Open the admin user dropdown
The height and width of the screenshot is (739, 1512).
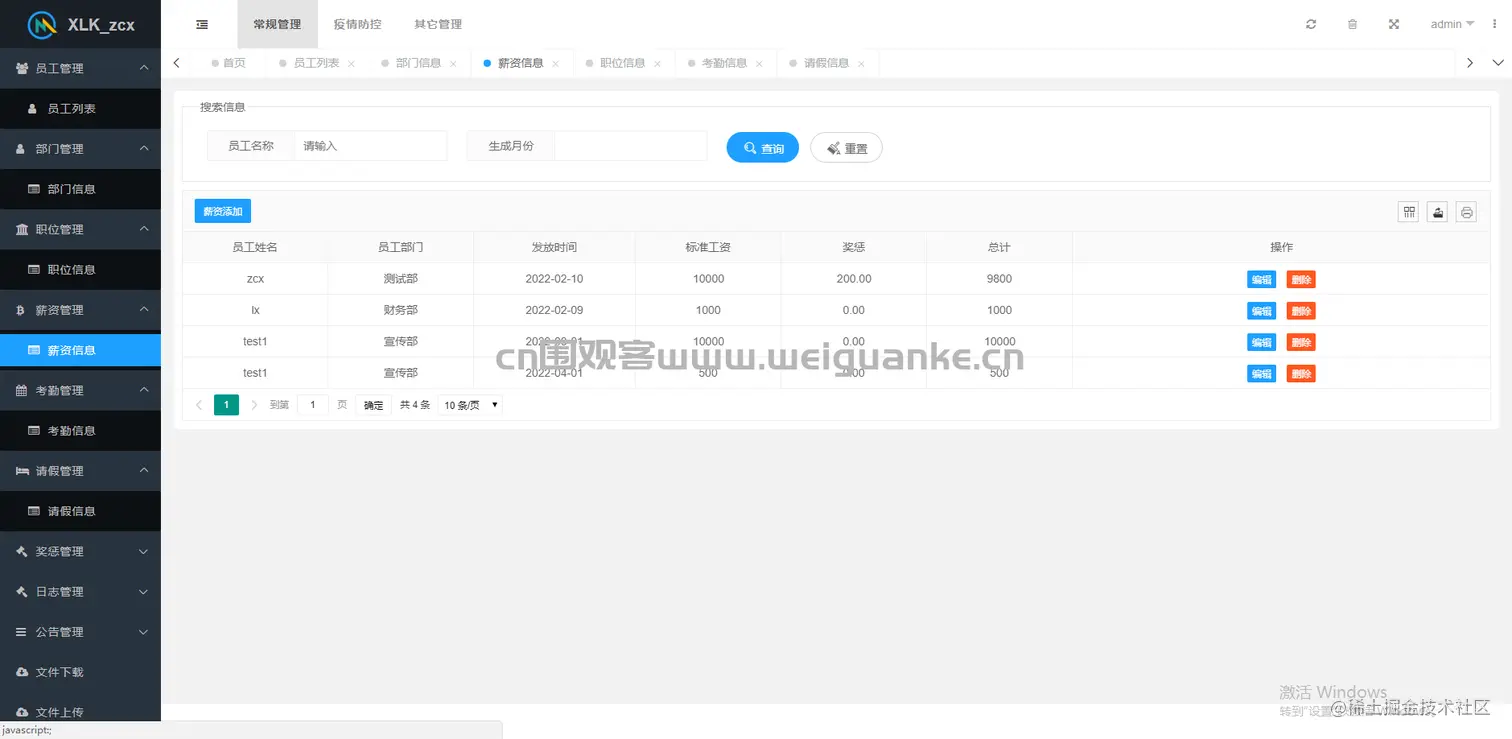[1452, 24]
